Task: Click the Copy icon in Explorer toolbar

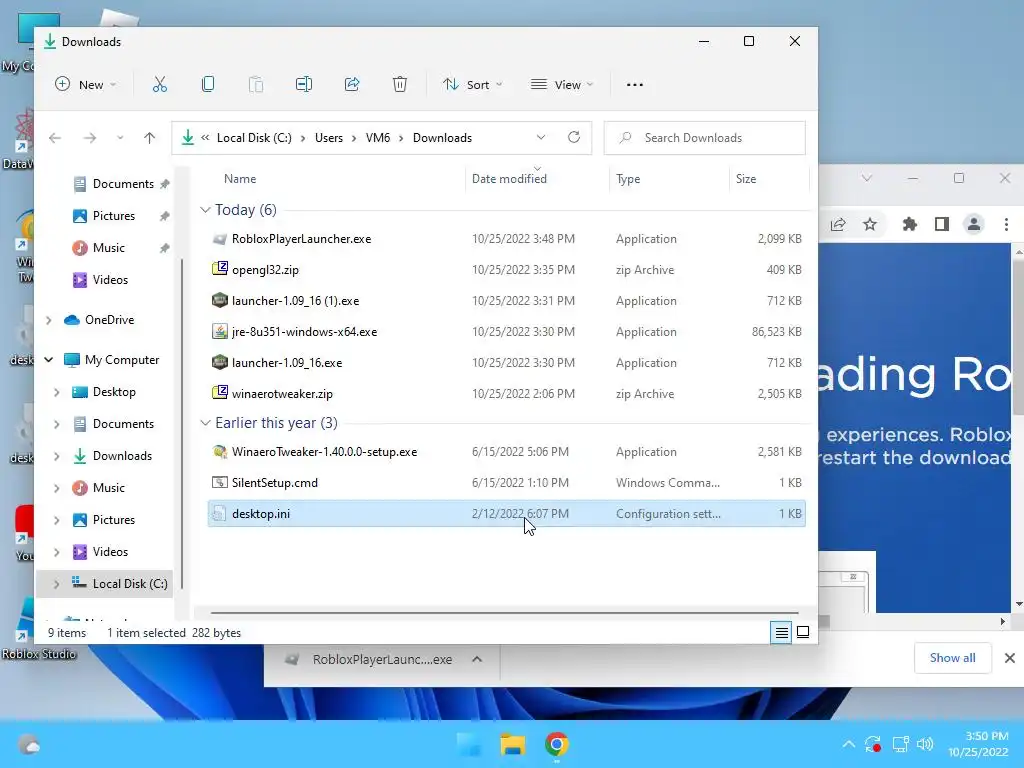Action: point(208,84)
